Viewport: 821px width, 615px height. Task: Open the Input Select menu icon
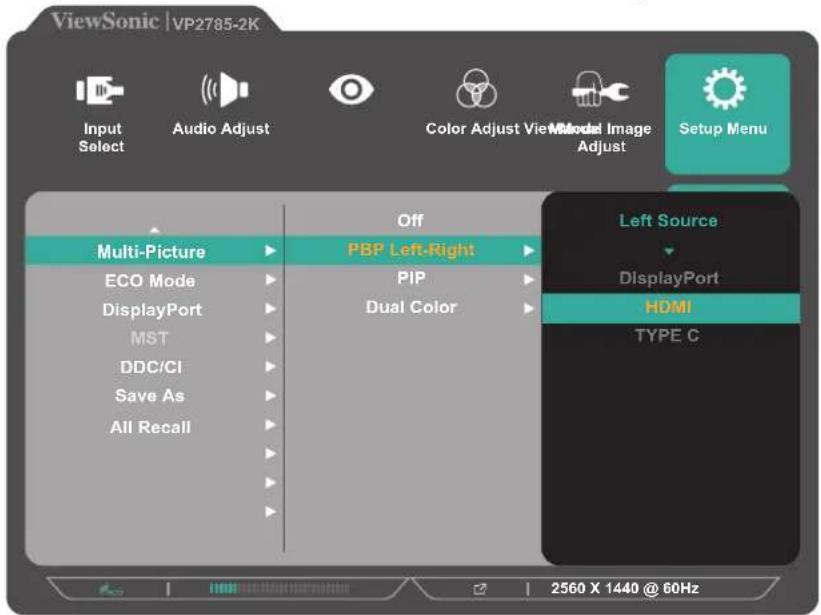tap(100, 90)
